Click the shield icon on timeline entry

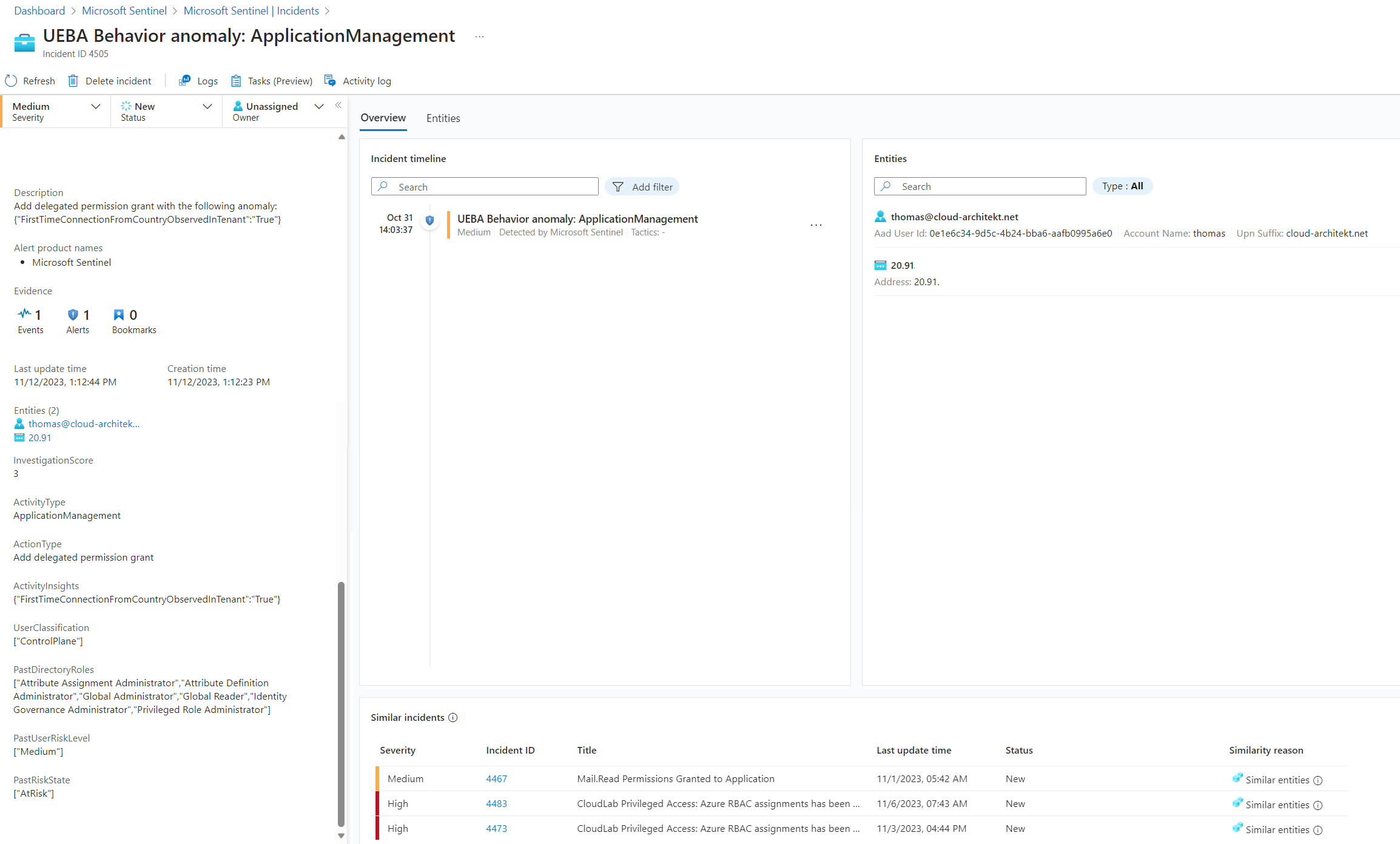[x=429, y=220]
